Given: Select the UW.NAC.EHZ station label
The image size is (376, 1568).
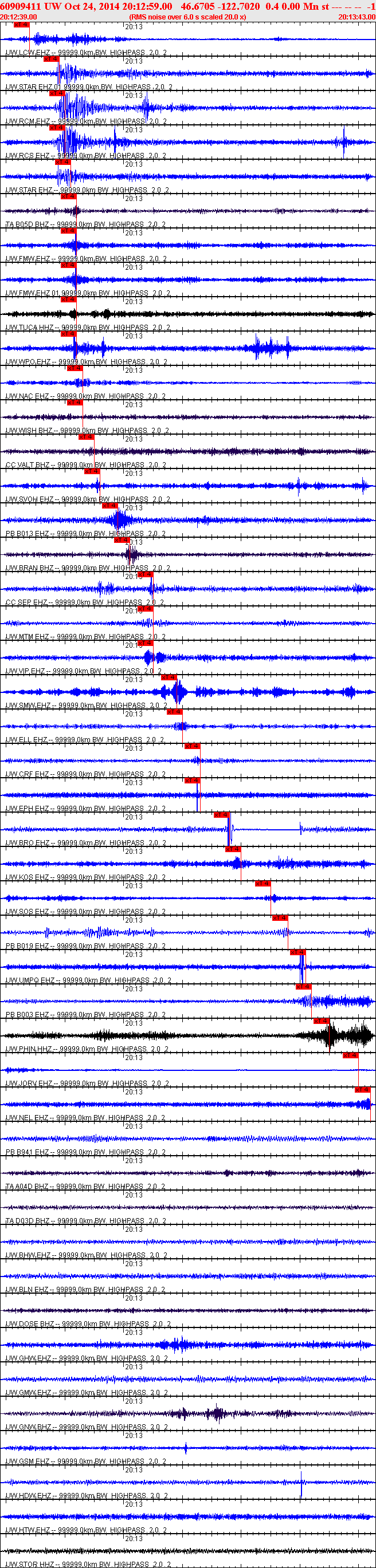Looking at the screenshot, I should tap(86, 396).
